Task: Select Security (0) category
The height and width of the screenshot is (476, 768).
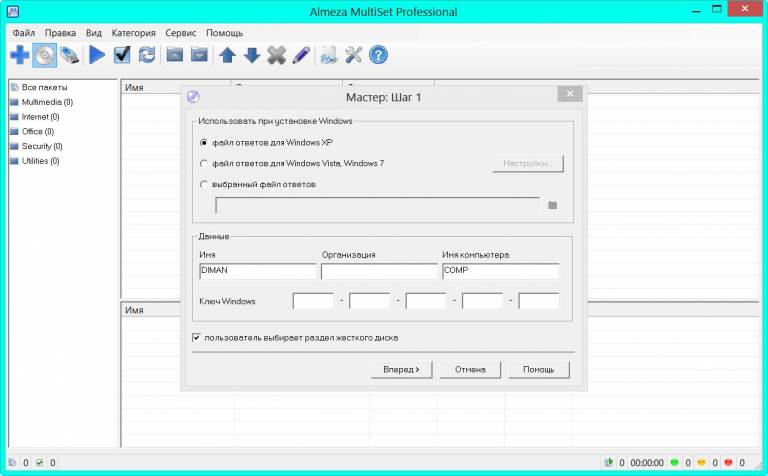Action: point(42,146)
